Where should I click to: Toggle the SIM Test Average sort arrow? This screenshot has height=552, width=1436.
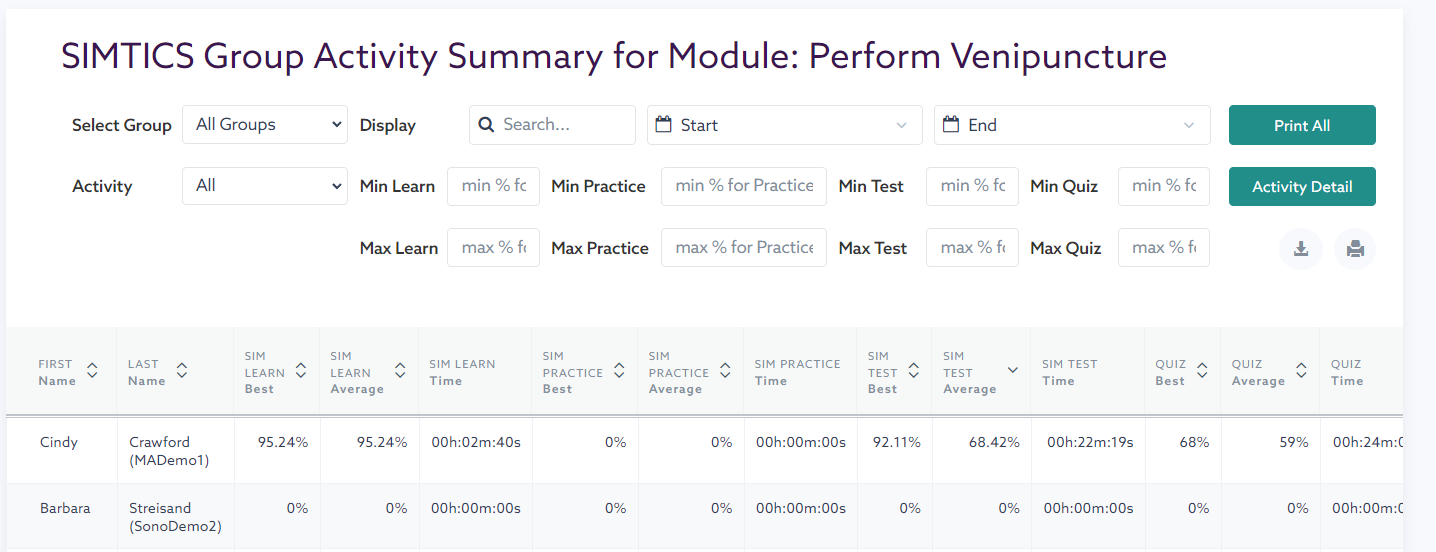pos(1012,371)
